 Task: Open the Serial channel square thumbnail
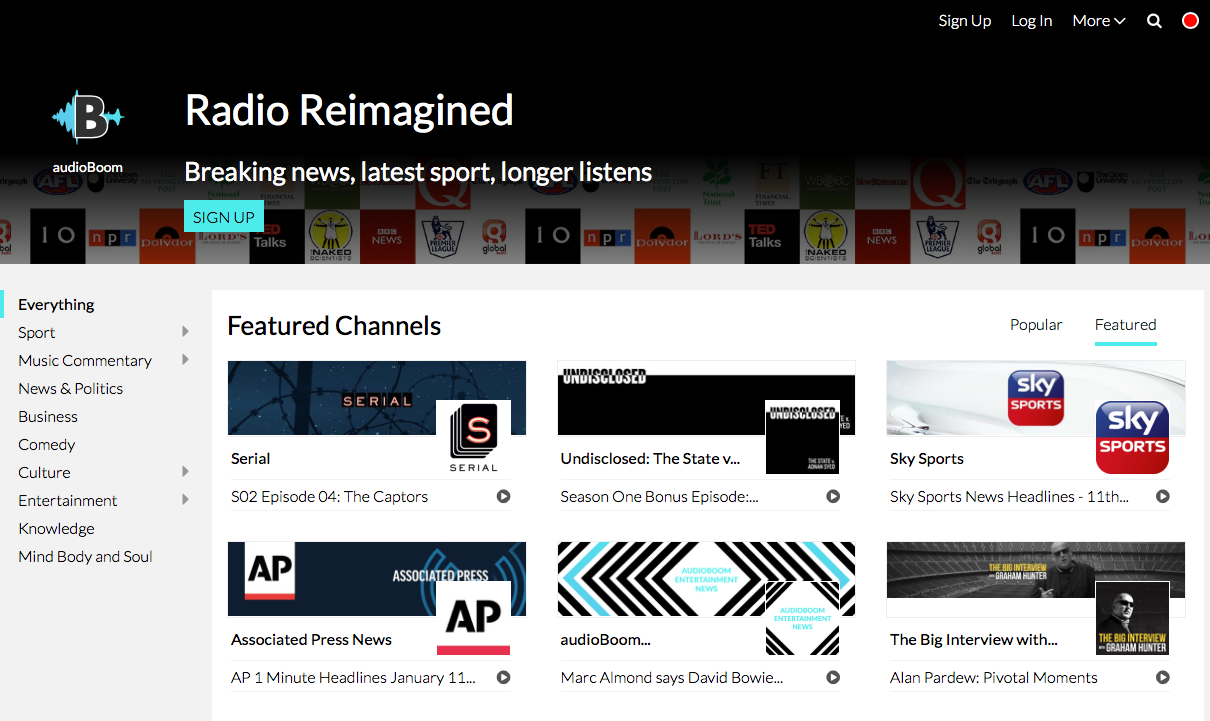click(x=473, y=437)
